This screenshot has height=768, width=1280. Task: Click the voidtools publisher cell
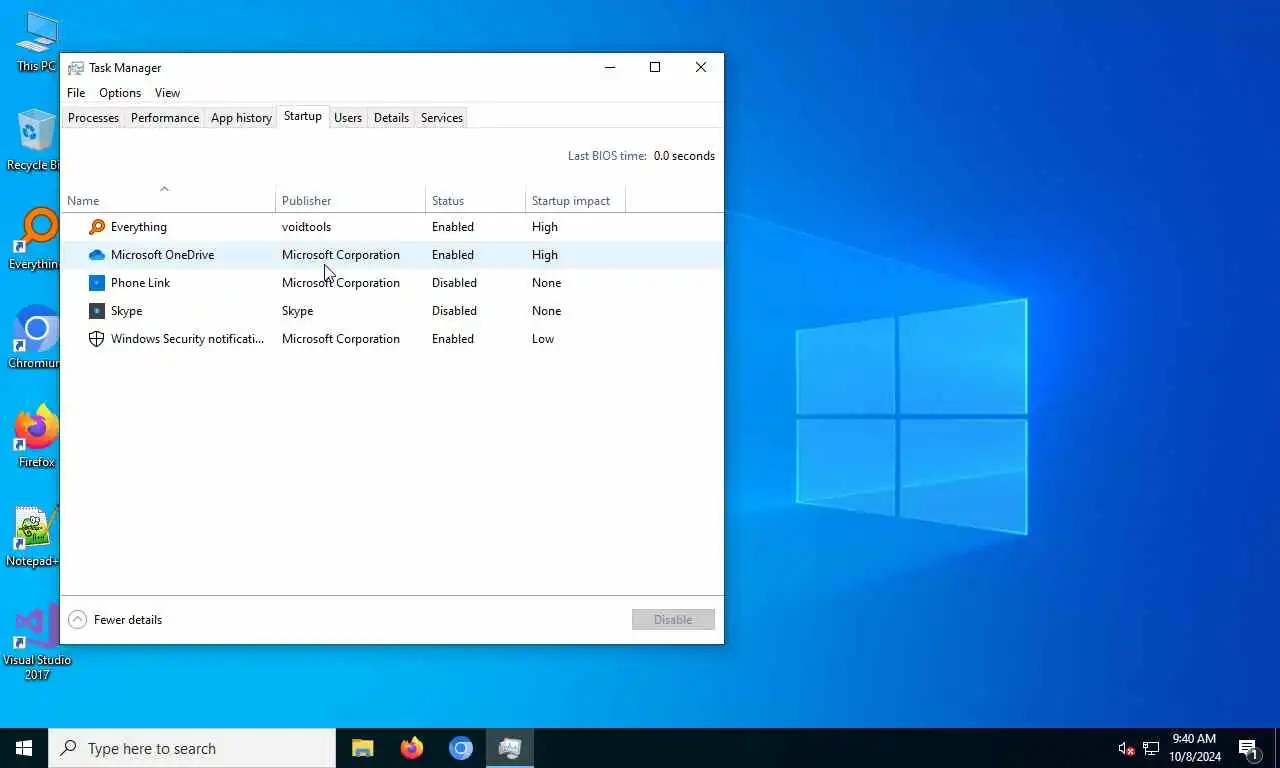306,227
